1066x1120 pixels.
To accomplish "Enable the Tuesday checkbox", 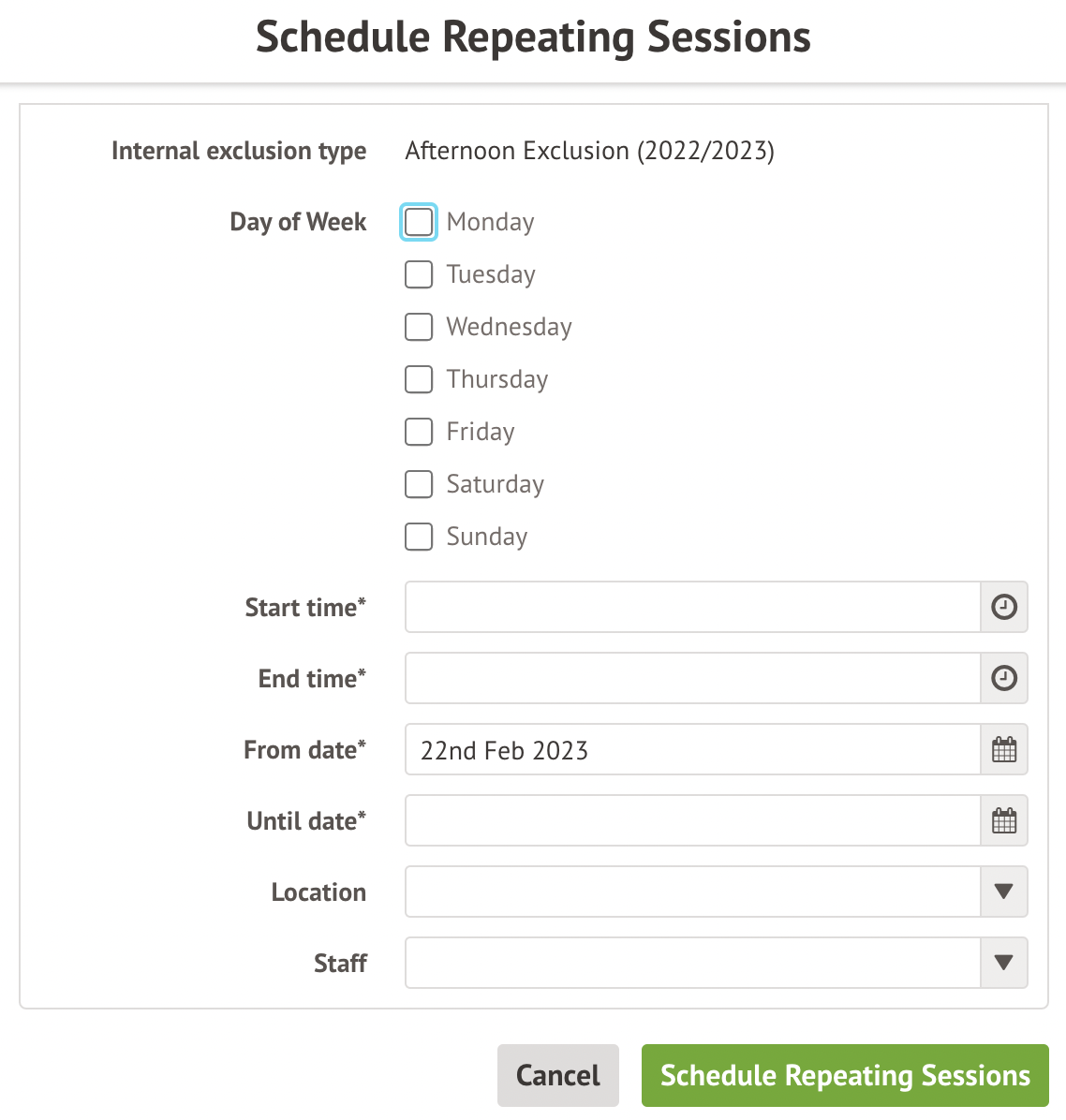I will click(419, 274).
